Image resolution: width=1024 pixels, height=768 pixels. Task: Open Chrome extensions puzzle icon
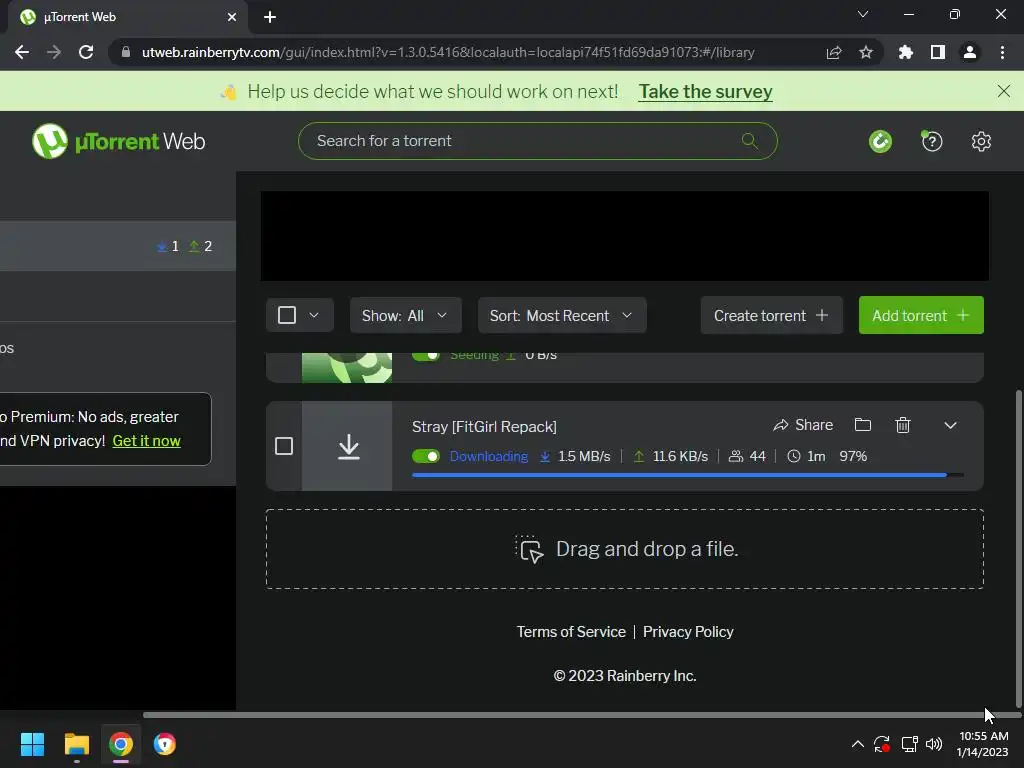tap(905, 52)
